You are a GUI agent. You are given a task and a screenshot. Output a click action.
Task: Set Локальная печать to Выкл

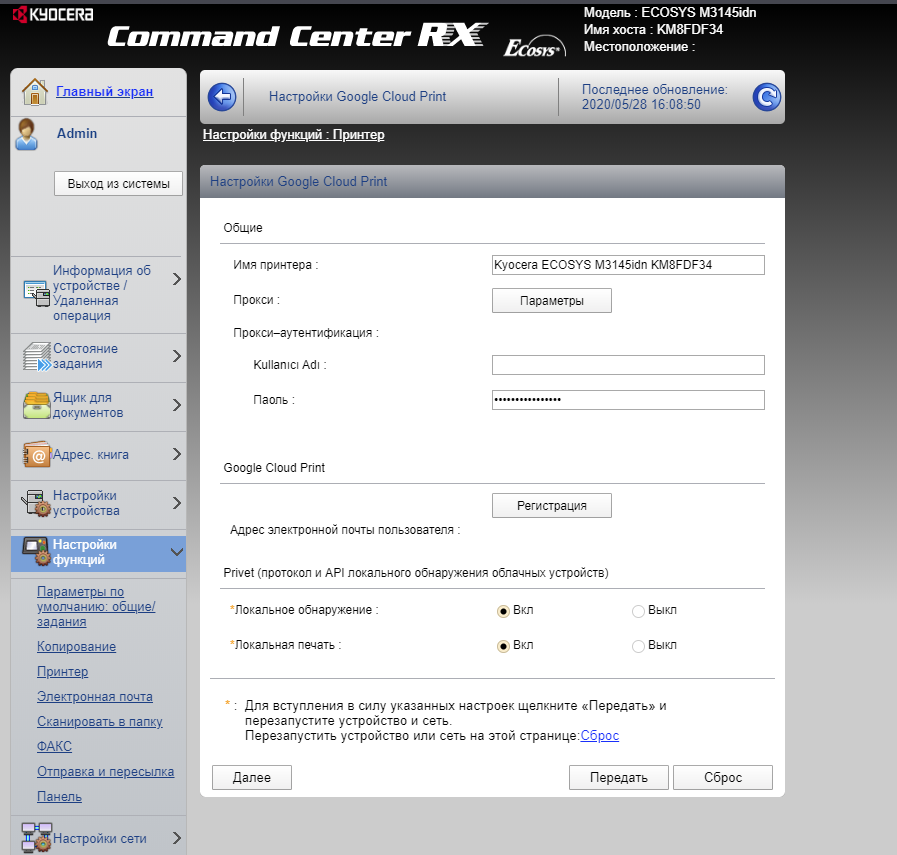click(x=638, y=646)
